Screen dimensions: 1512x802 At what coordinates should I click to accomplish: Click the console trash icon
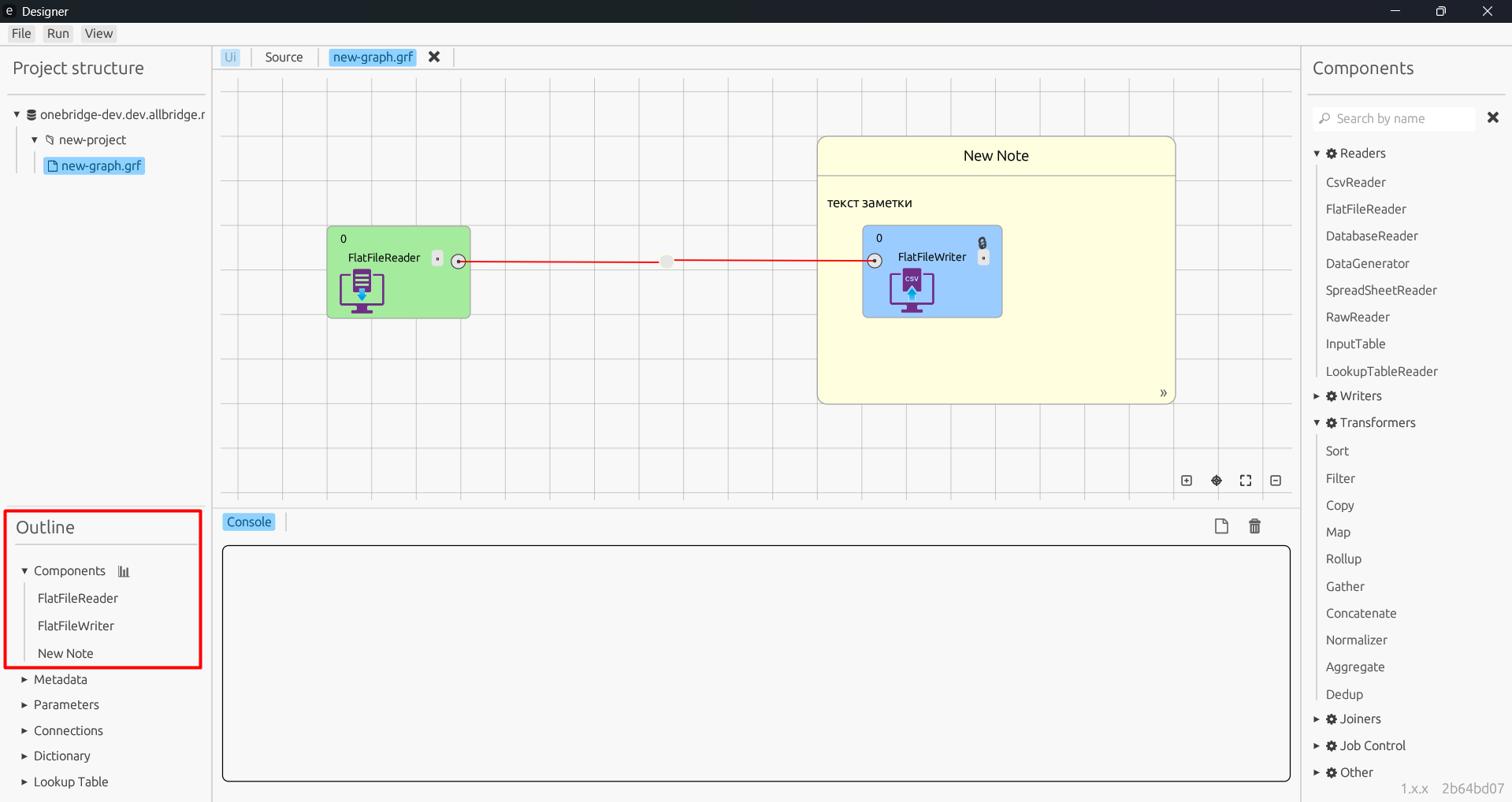click(1255, 526)
